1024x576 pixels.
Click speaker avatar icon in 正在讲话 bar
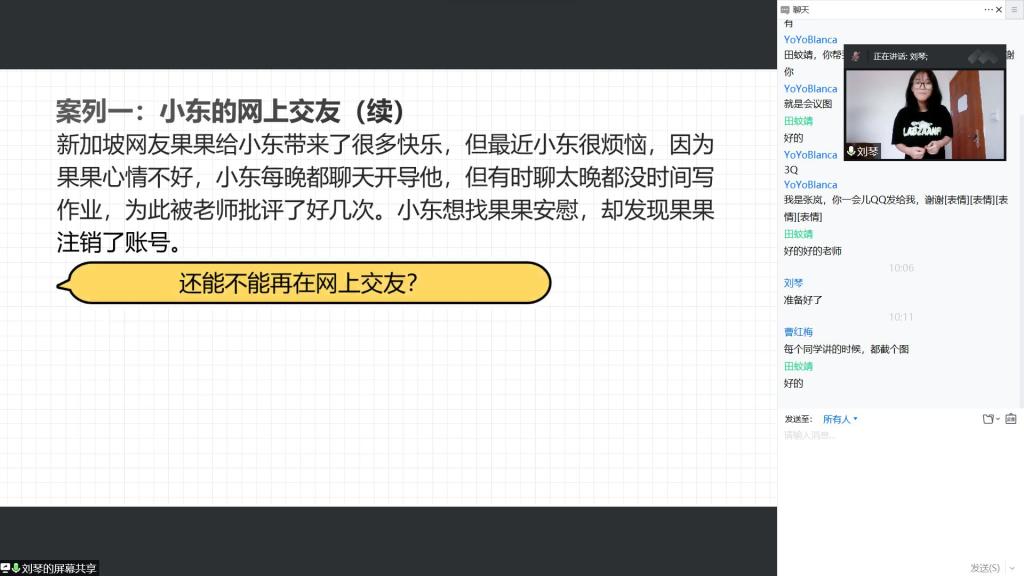[856, 56]
